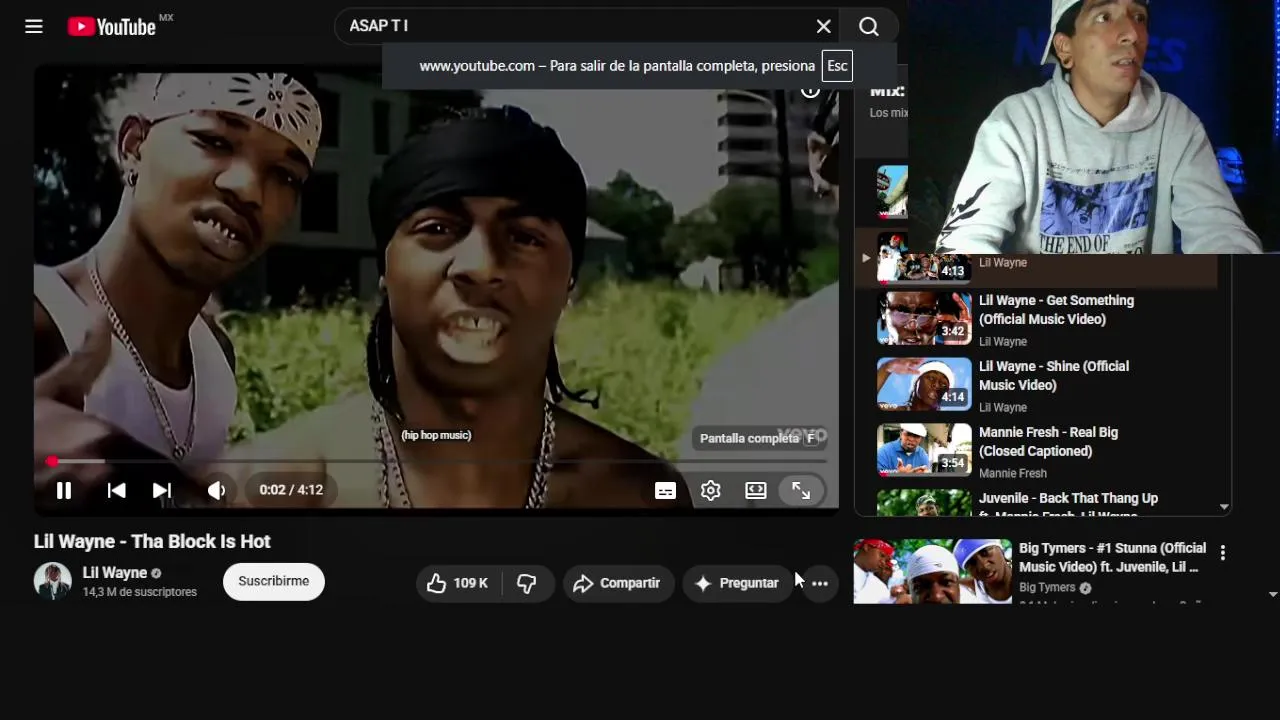Screen dimensions: 1280x720
Task: Click the 0:02 / 4:12 time display
Action: pyautogui.click(x=291, y=490)
